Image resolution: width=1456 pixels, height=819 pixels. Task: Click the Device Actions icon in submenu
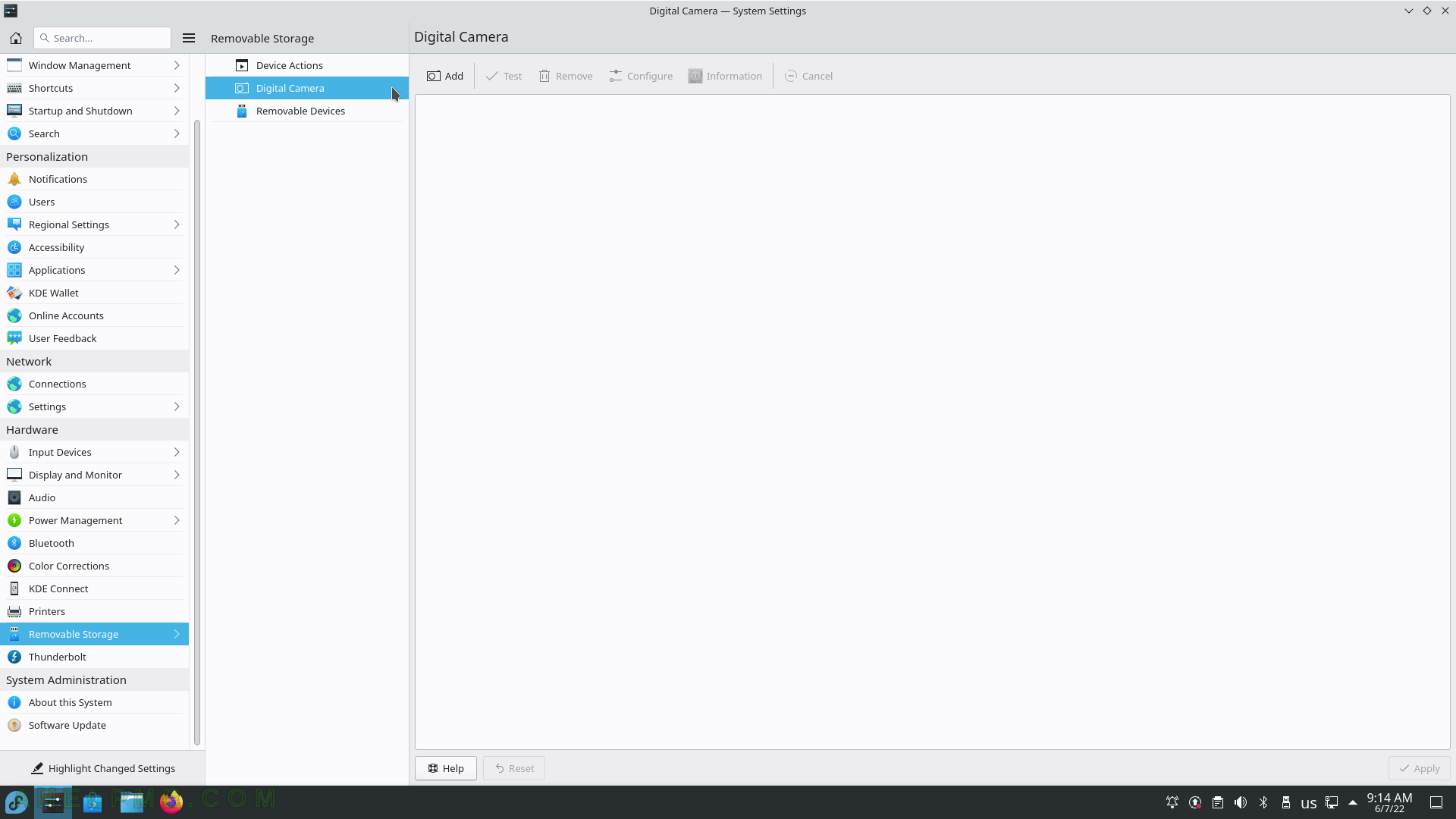(x=242, y=65)
